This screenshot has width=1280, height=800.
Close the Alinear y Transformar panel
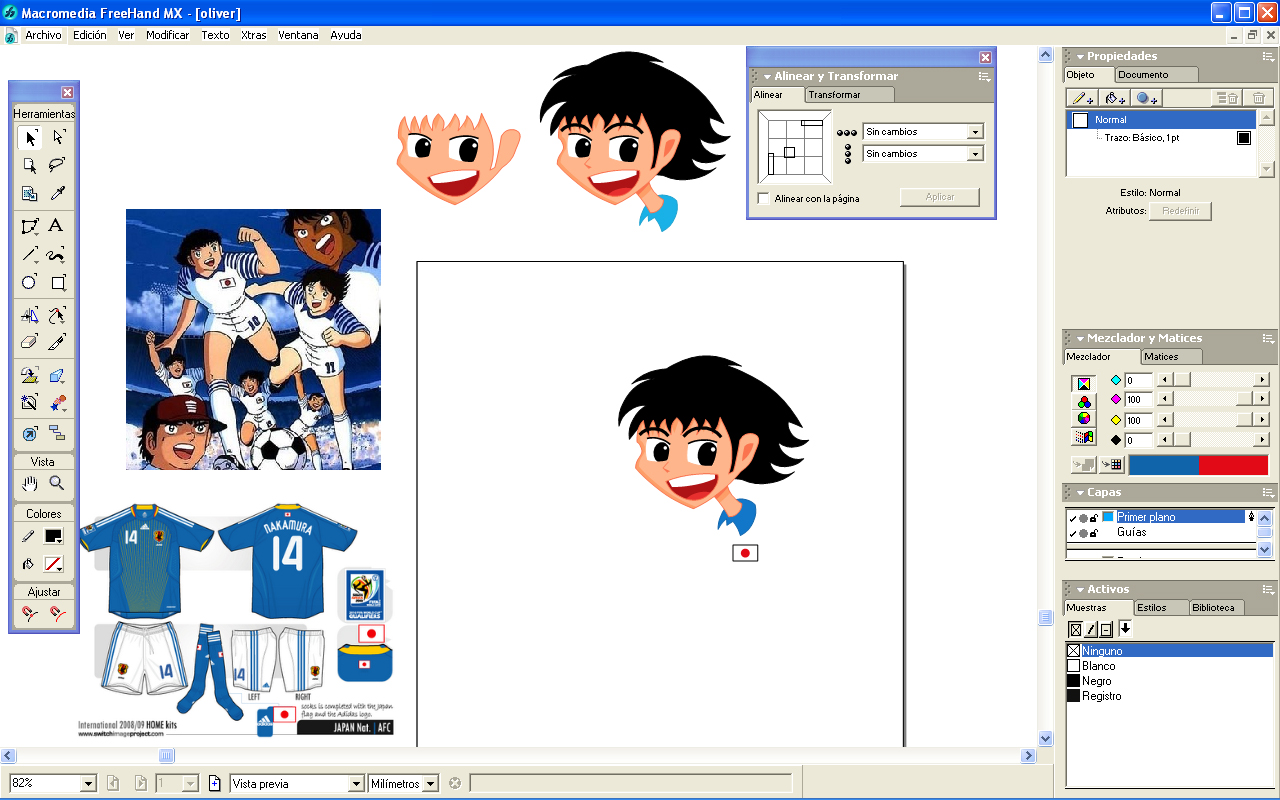coord(985,58)
